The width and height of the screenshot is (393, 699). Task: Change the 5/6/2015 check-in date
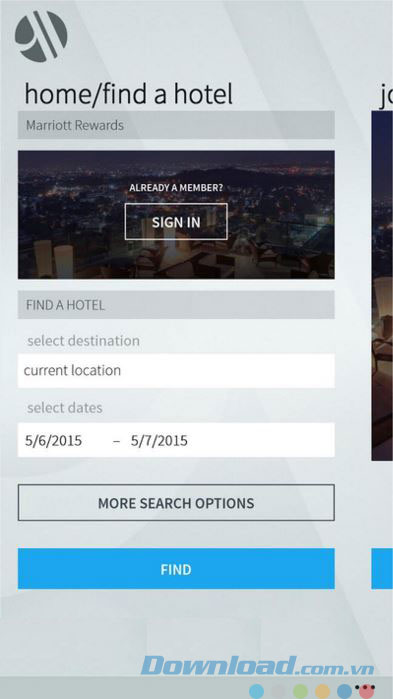(53, 441)
